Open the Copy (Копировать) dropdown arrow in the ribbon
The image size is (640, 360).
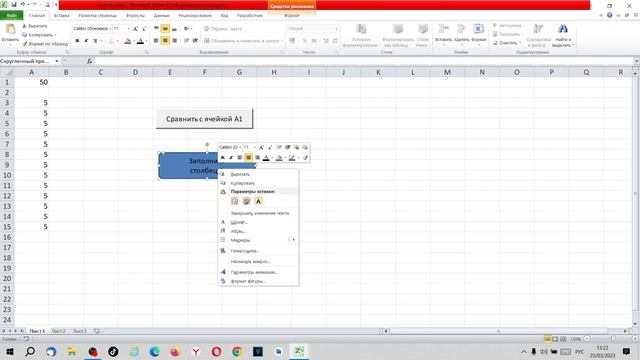pyautogui.click(x=55, y=35)
